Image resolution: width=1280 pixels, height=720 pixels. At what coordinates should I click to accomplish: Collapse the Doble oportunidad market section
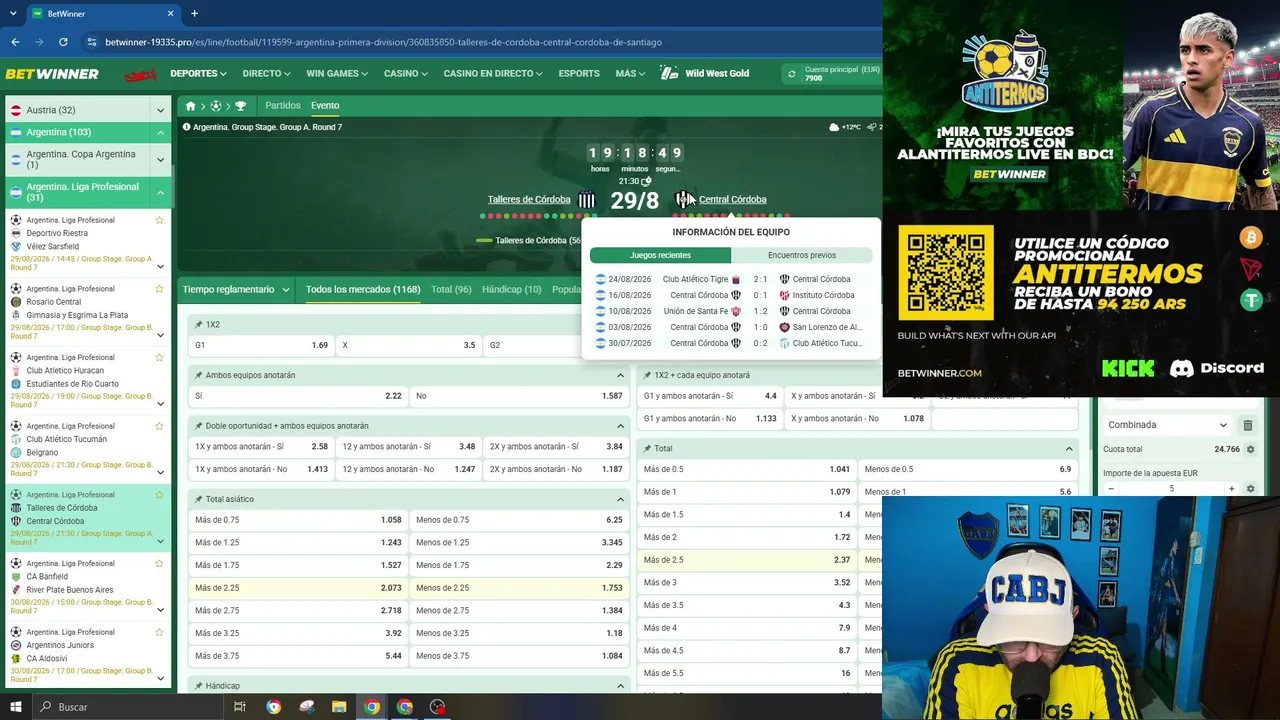[x=620, y=426]
